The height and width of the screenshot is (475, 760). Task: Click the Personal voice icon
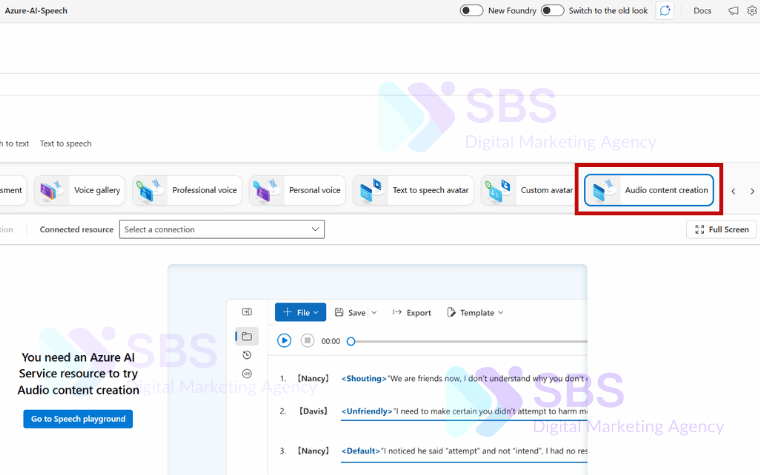[266, 190]
